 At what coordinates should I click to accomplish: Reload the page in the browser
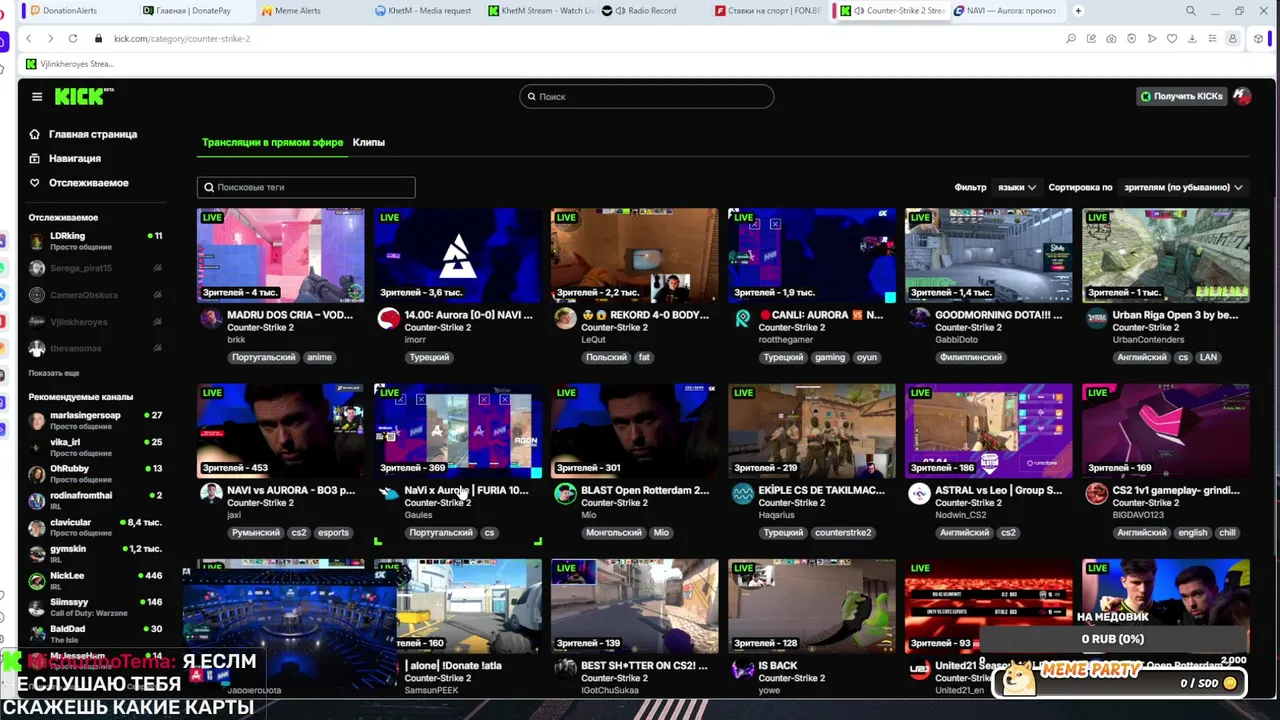73,38
